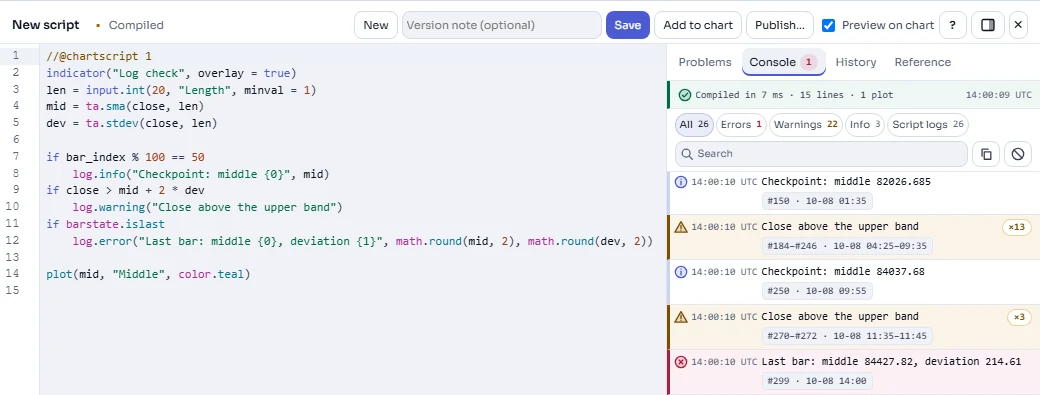Click the Checkpoint: middle 84037.68 message

(x=843, y=272)
